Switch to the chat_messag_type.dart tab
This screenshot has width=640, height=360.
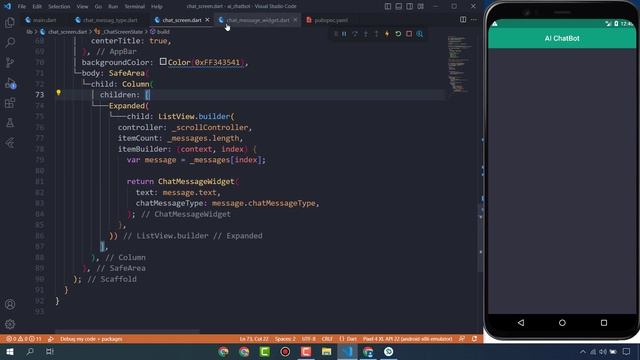point(110,20)
